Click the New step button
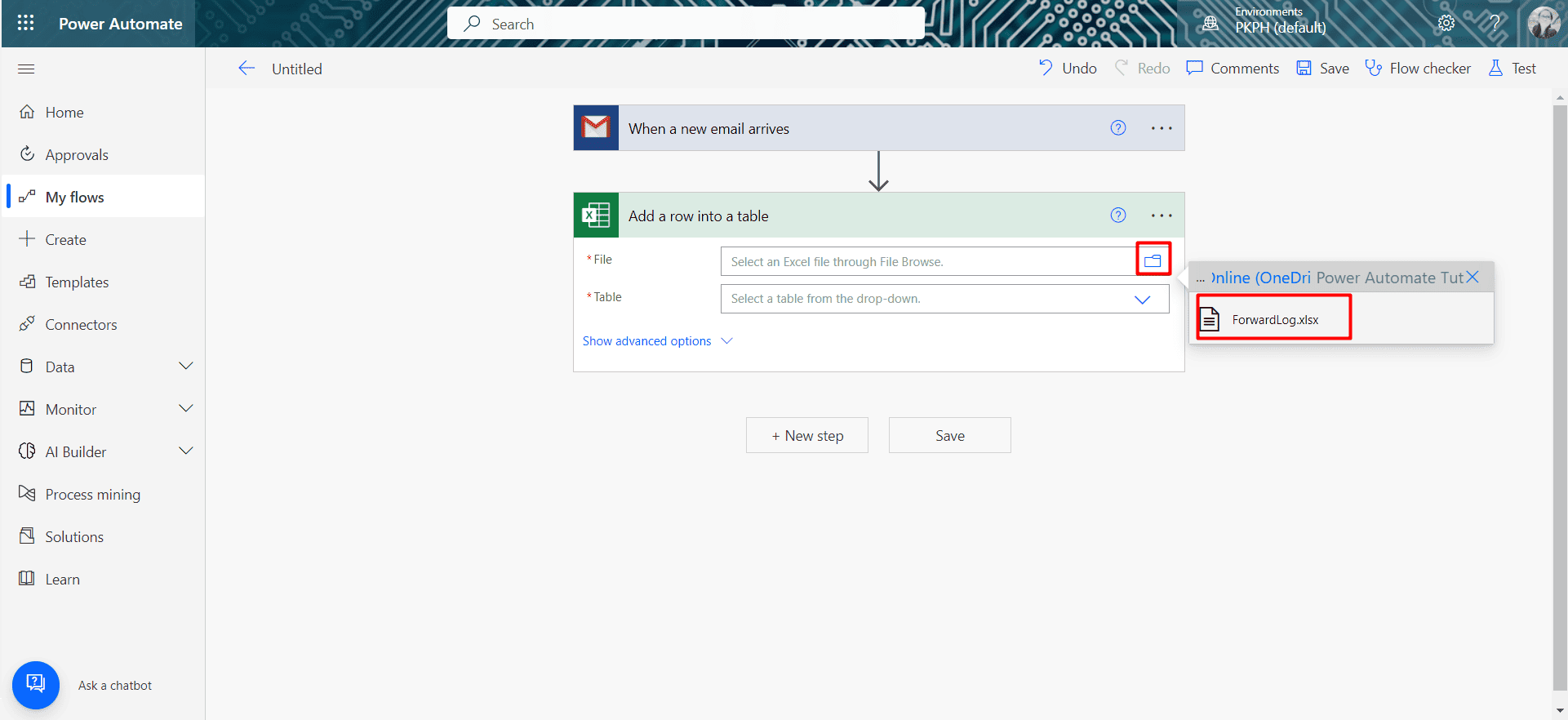 tap(806, 436)
